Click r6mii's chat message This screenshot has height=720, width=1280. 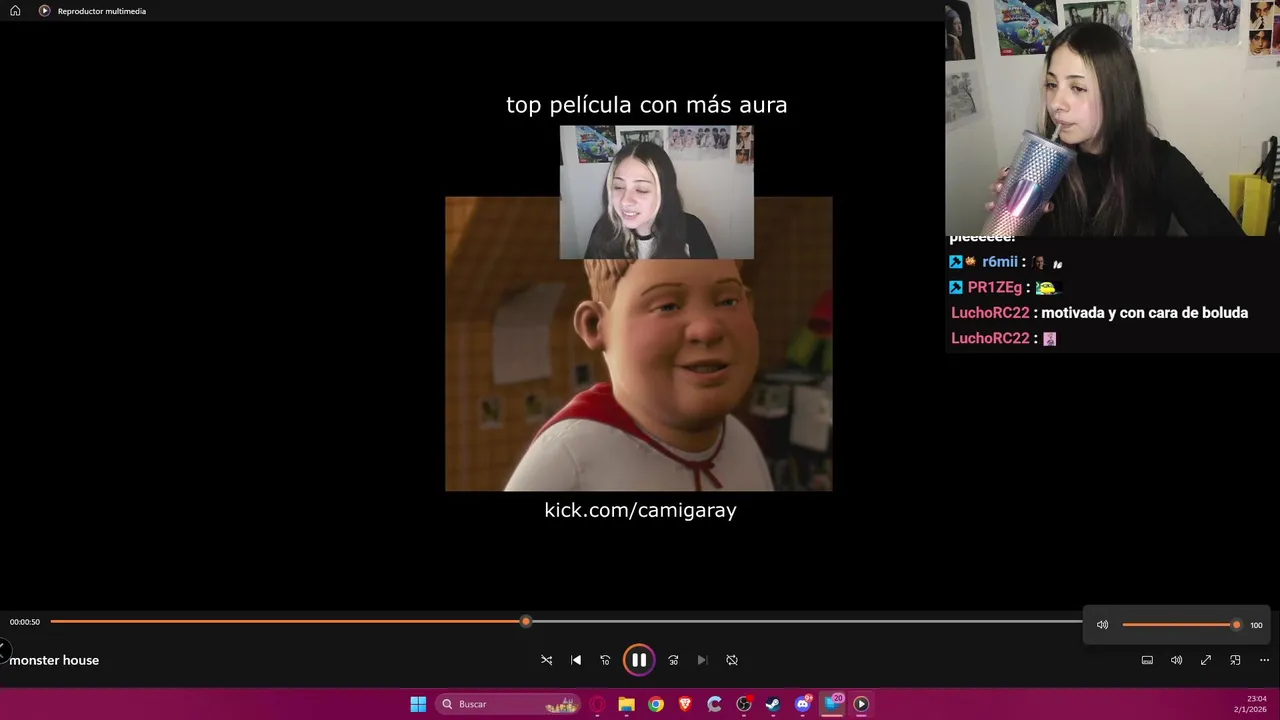click(1005, 262)
